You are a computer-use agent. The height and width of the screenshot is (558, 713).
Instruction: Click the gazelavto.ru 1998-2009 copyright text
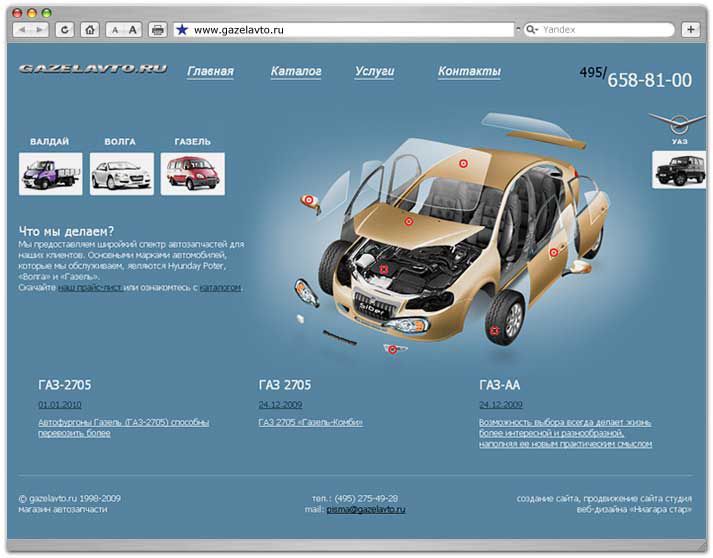click(x=70, y=498)
